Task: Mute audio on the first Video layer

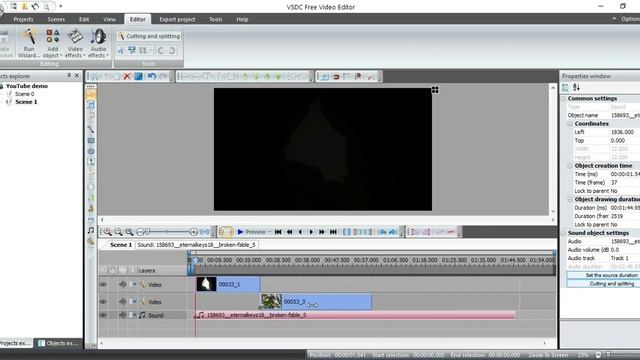Action: click(122, 284)
